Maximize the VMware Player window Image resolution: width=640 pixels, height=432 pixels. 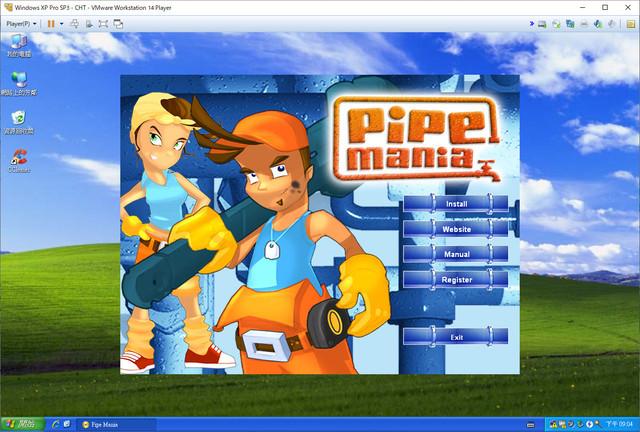coord(605,7)
